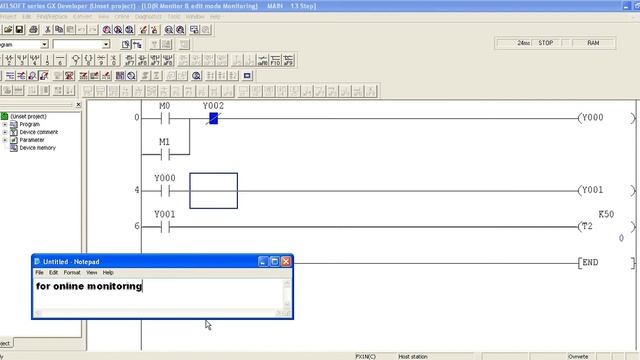Insert horizontal line with F9 icon

101,60
